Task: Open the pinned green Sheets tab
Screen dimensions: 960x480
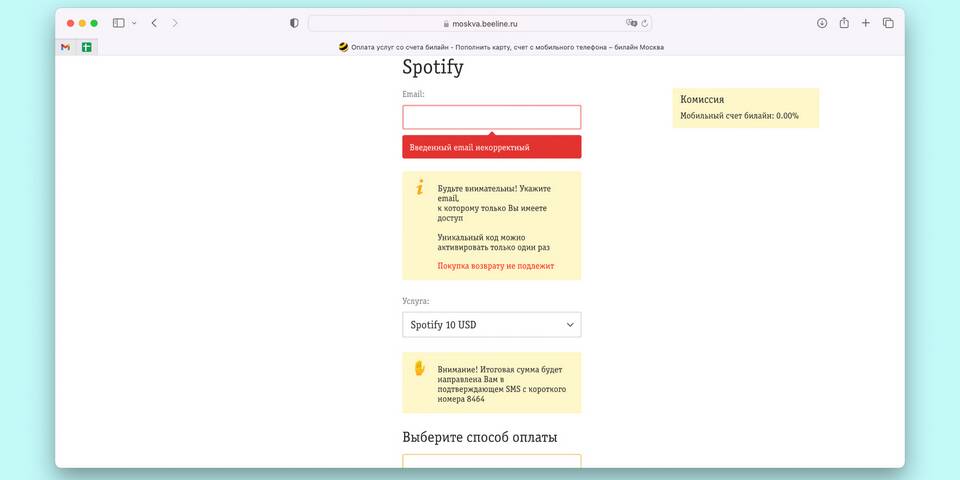Action: (87, 47)
